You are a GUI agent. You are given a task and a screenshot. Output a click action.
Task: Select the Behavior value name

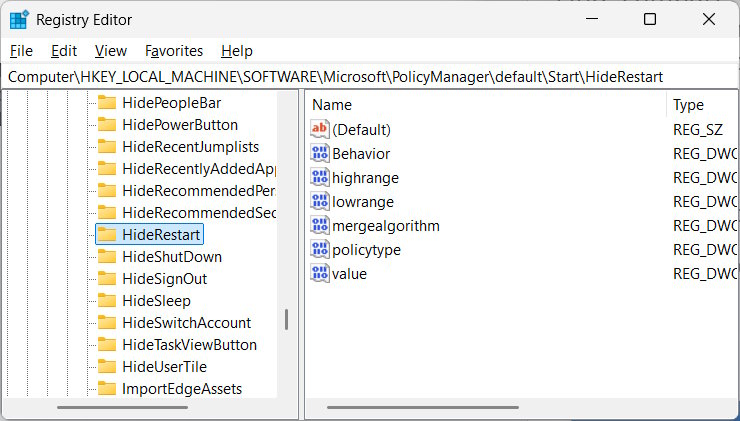tap(361, 154)
